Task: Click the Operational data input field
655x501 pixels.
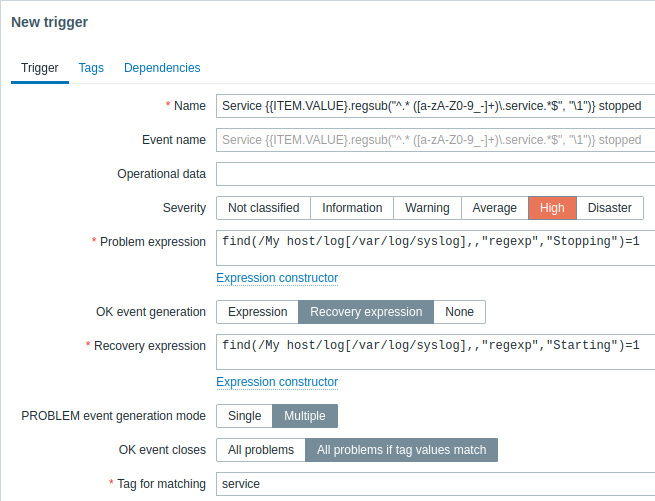Action: 435,174
